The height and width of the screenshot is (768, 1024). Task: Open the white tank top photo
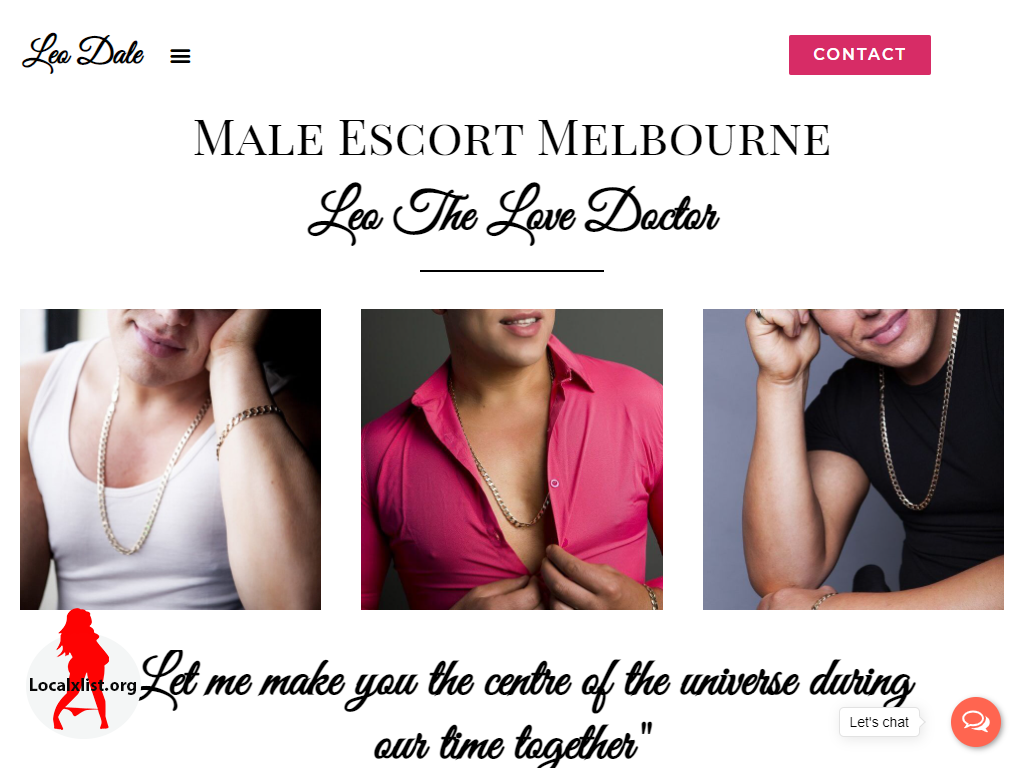tap(170, 459)
